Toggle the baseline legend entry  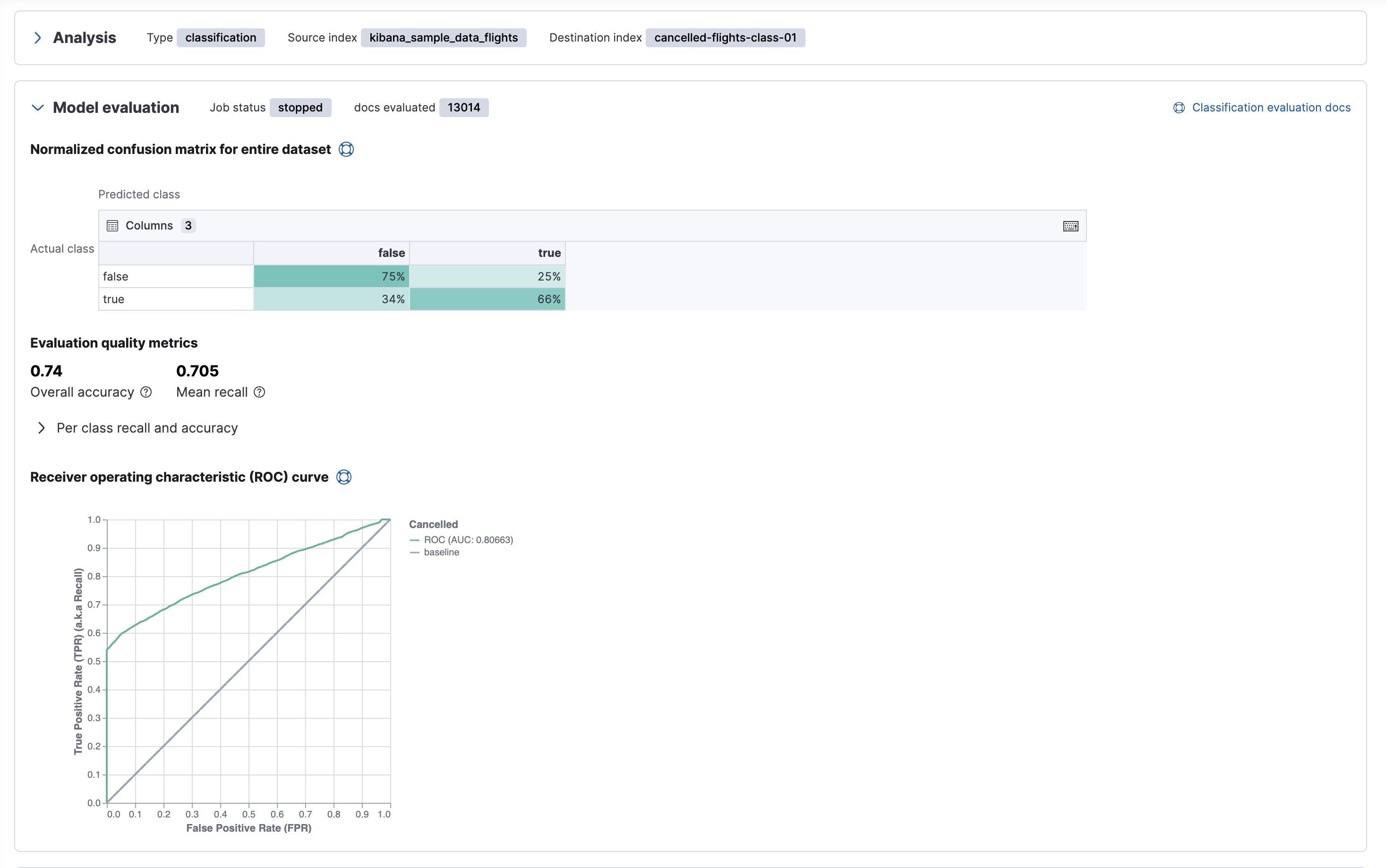point(435,552)
